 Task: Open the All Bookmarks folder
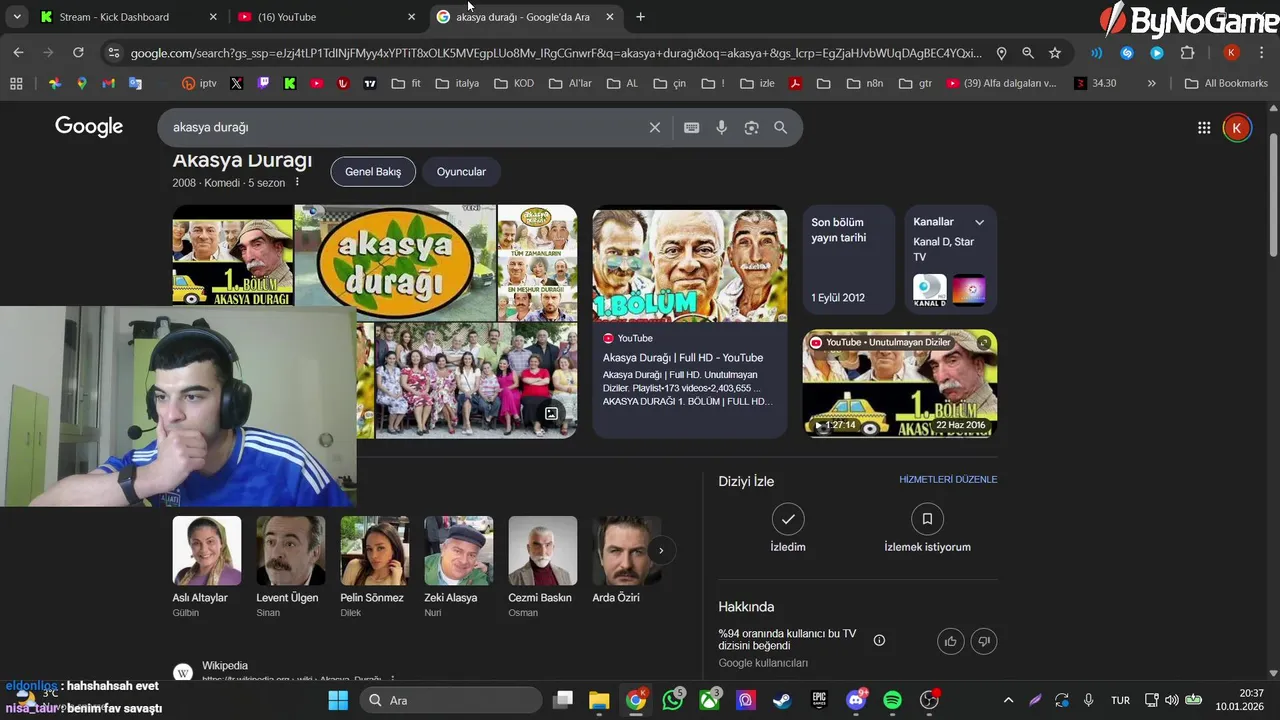1226,83
